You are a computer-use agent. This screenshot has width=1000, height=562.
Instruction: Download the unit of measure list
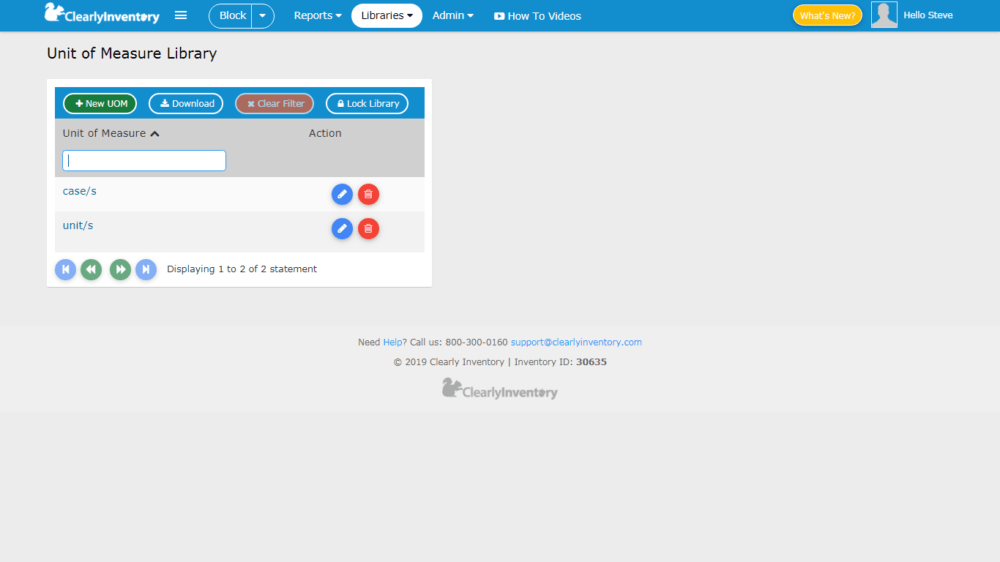[x=186, y=103]
